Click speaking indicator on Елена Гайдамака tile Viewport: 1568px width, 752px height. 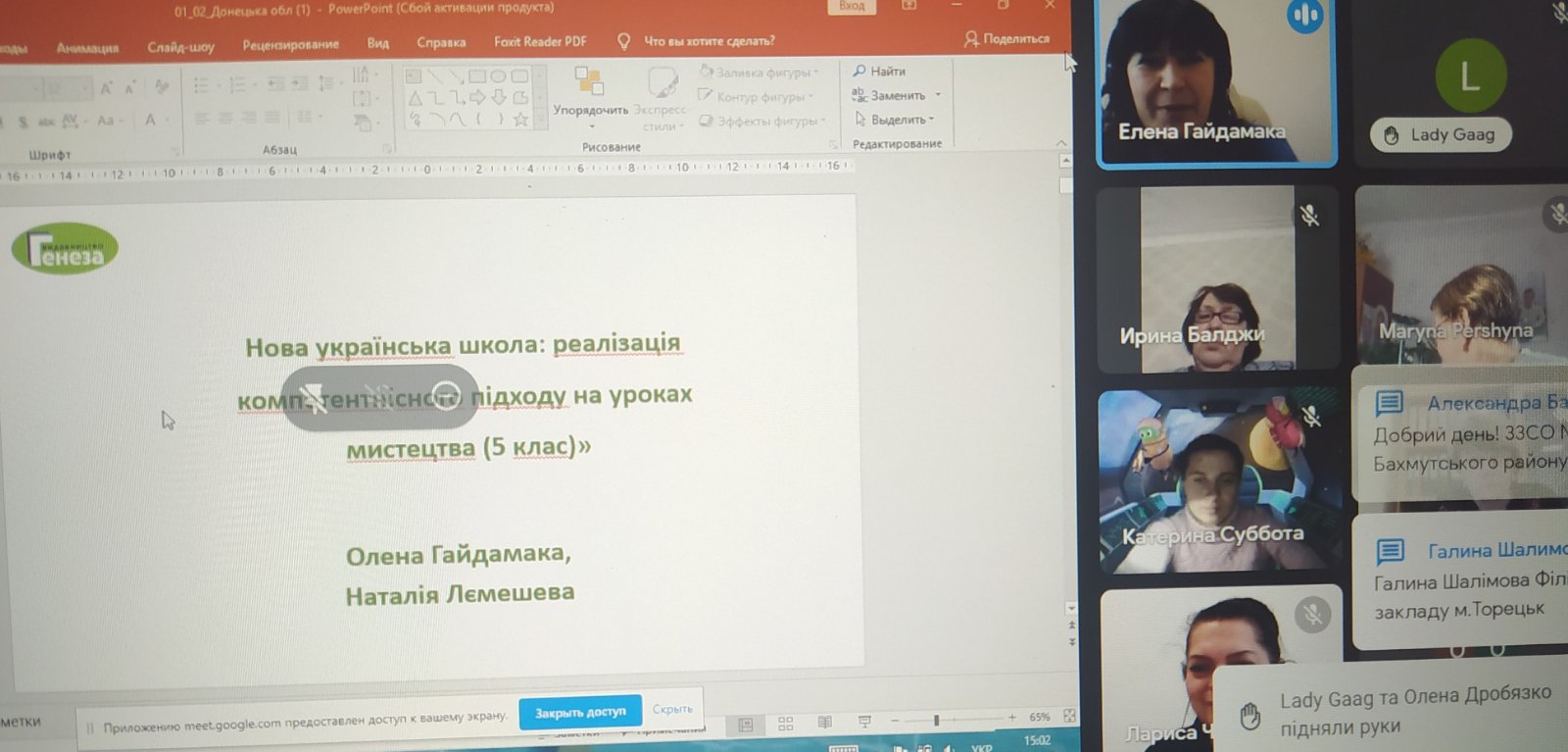1304,16
